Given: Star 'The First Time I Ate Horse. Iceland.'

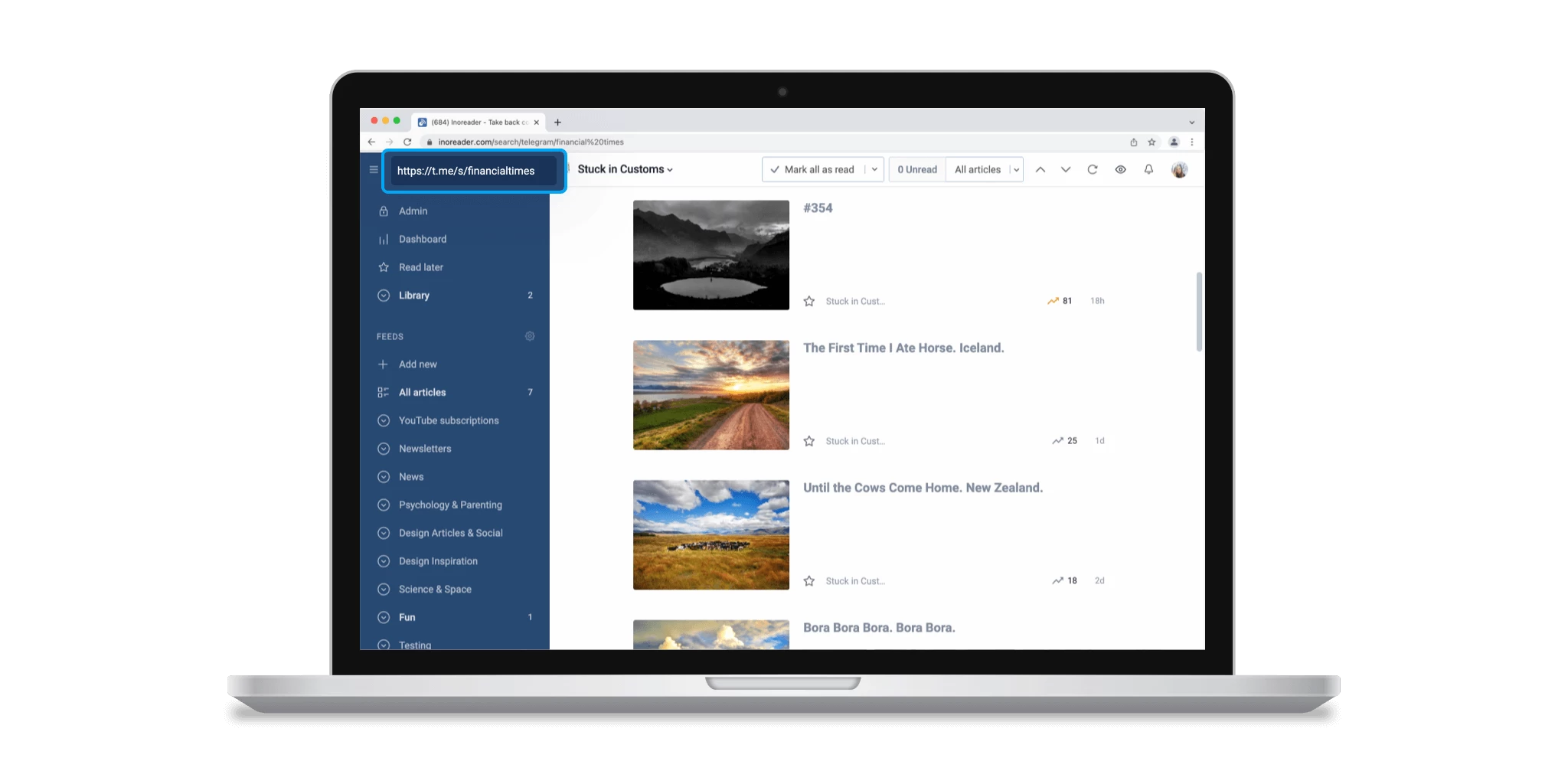Looking at the screenshot, I should pyautogui.click(x=809, y=440).
